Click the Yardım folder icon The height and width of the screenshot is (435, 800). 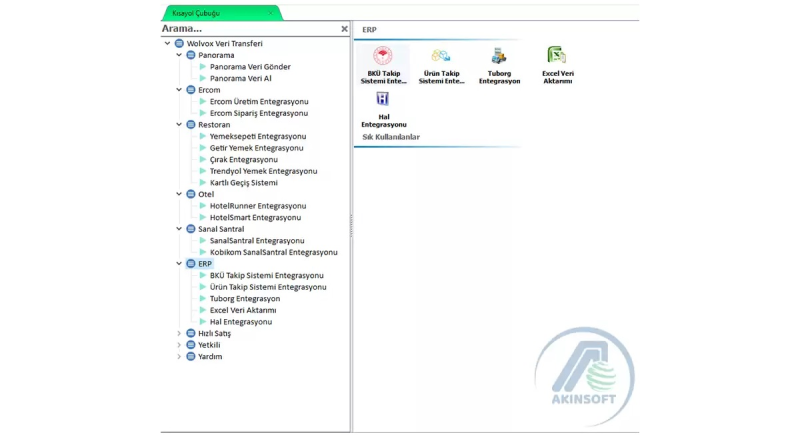pos(191,356)
